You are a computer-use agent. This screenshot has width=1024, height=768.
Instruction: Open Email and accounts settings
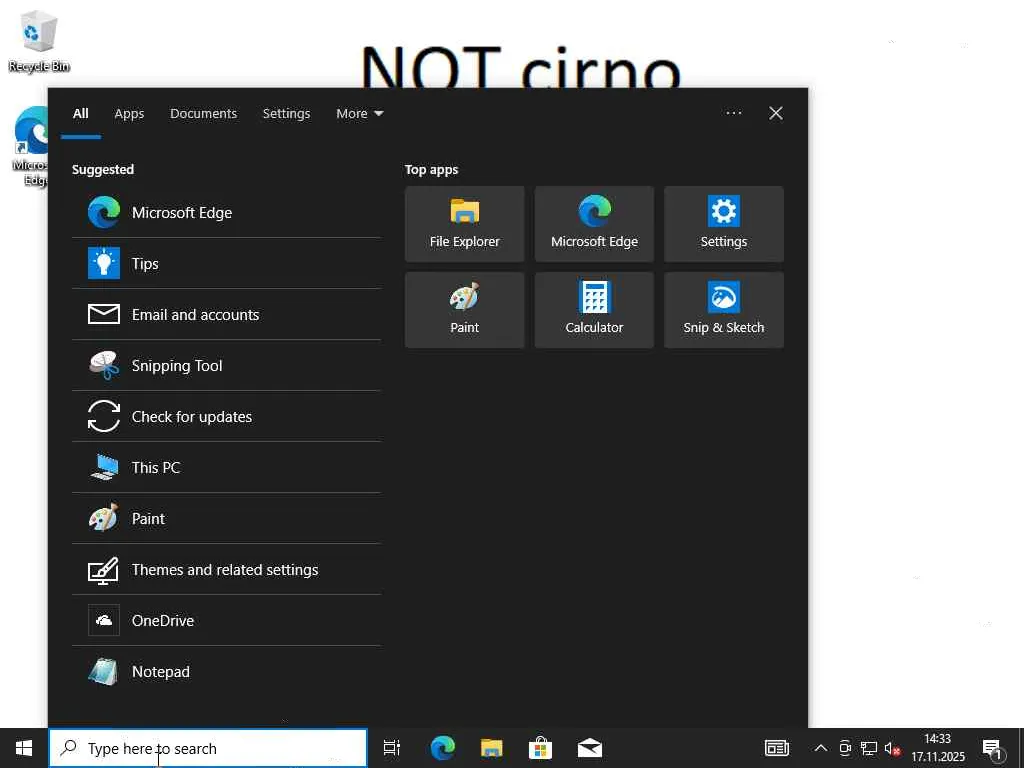226,314
